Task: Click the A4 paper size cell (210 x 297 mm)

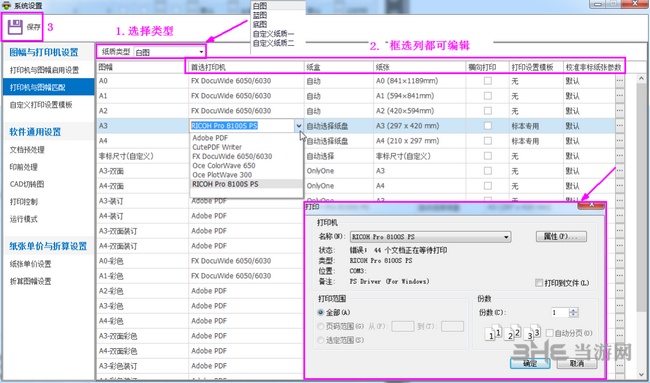Action: 419,141
